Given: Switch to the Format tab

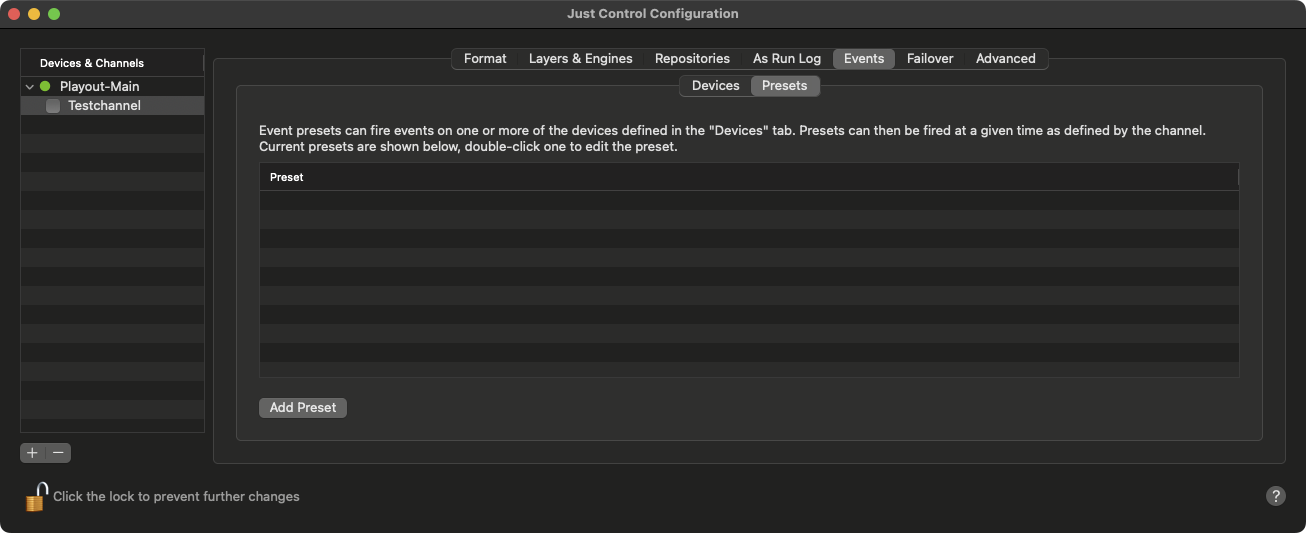Looking at the screenshot, I should click(485, 59).
